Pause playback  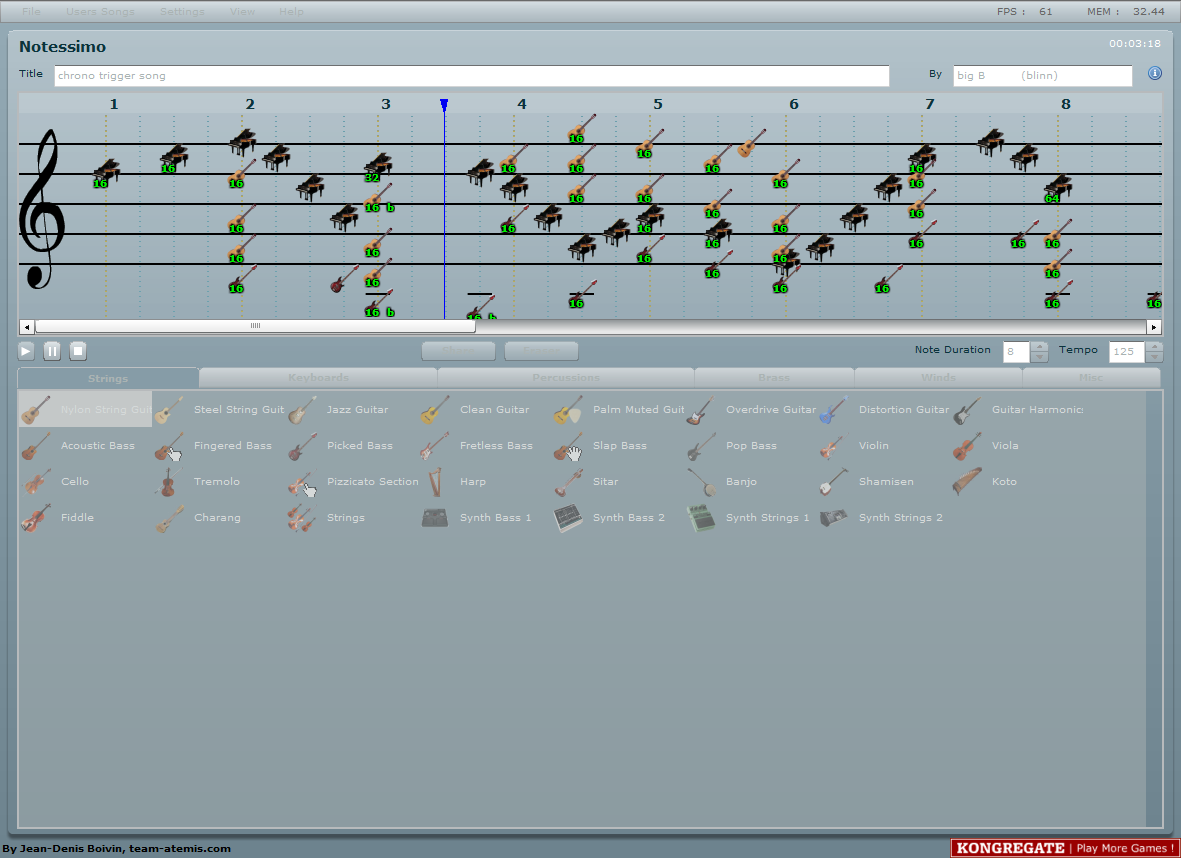click(x=52, y=351)
